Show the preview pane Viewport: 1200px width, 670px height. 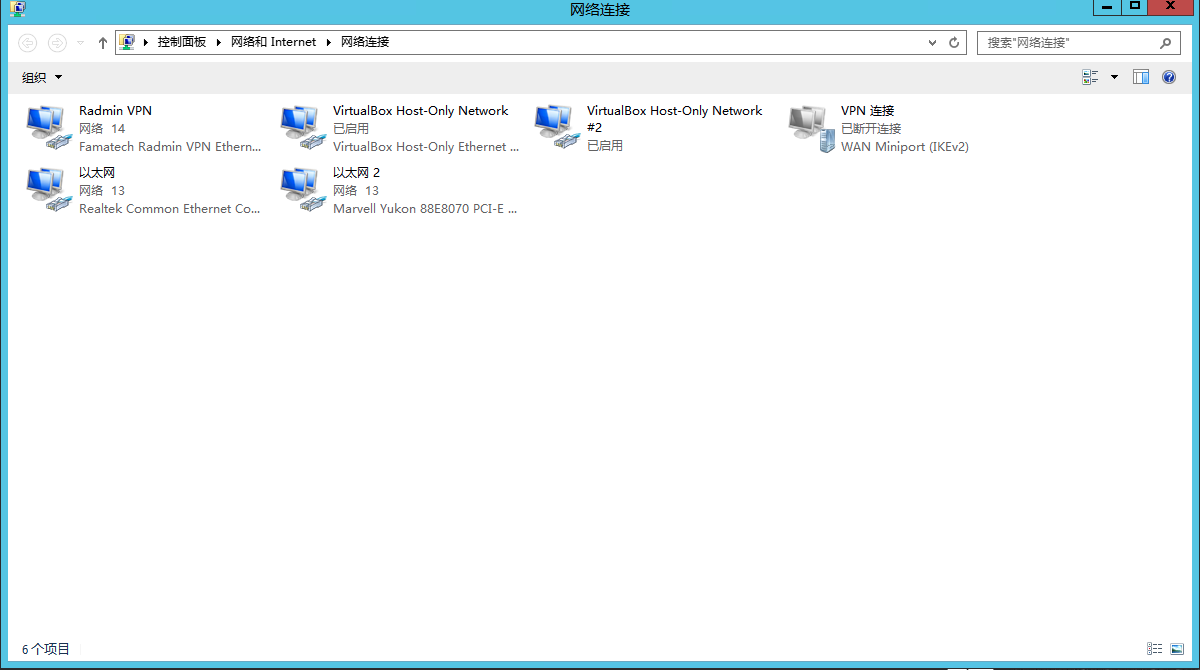click(x=1141, y=77)
